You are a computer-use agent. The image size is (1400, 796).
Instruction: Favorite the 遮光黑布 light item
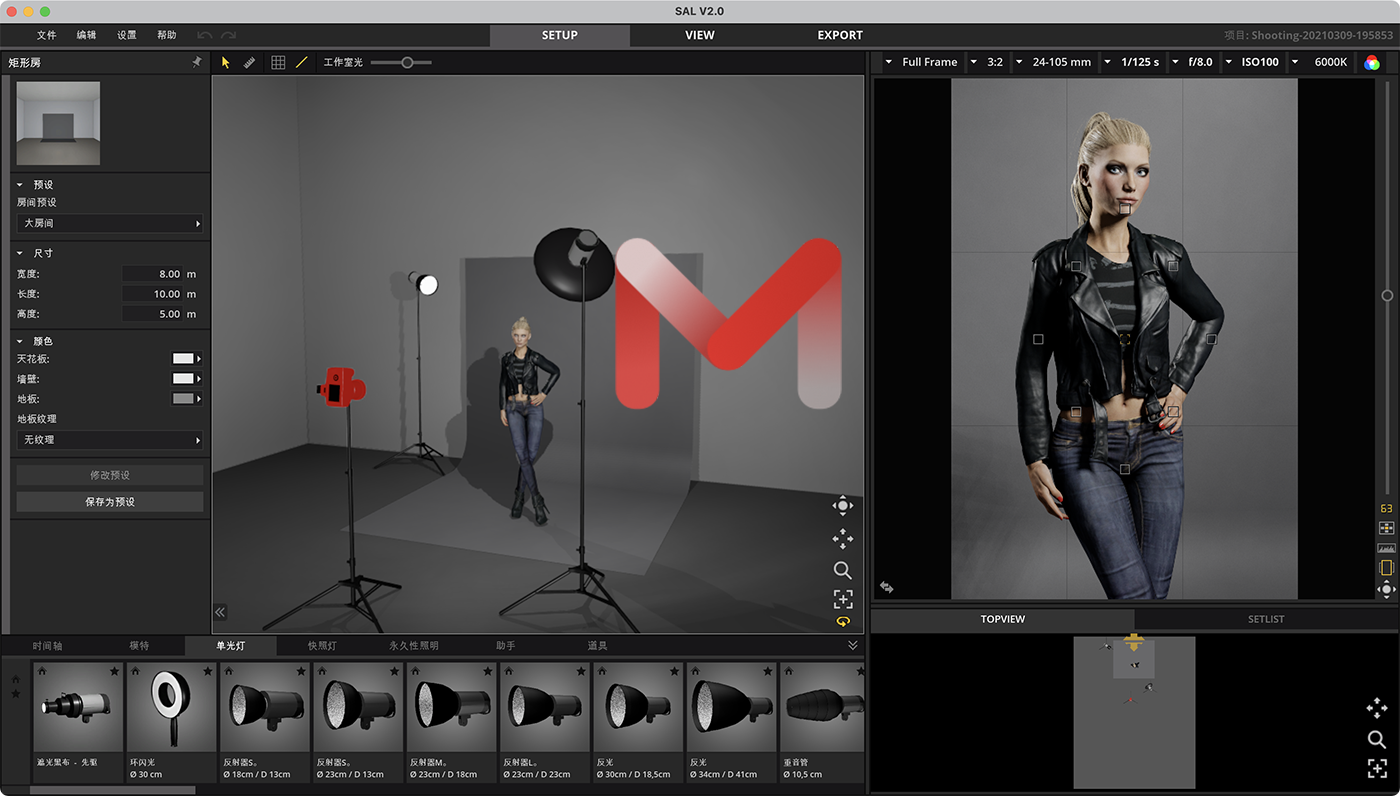coord(114,671)
